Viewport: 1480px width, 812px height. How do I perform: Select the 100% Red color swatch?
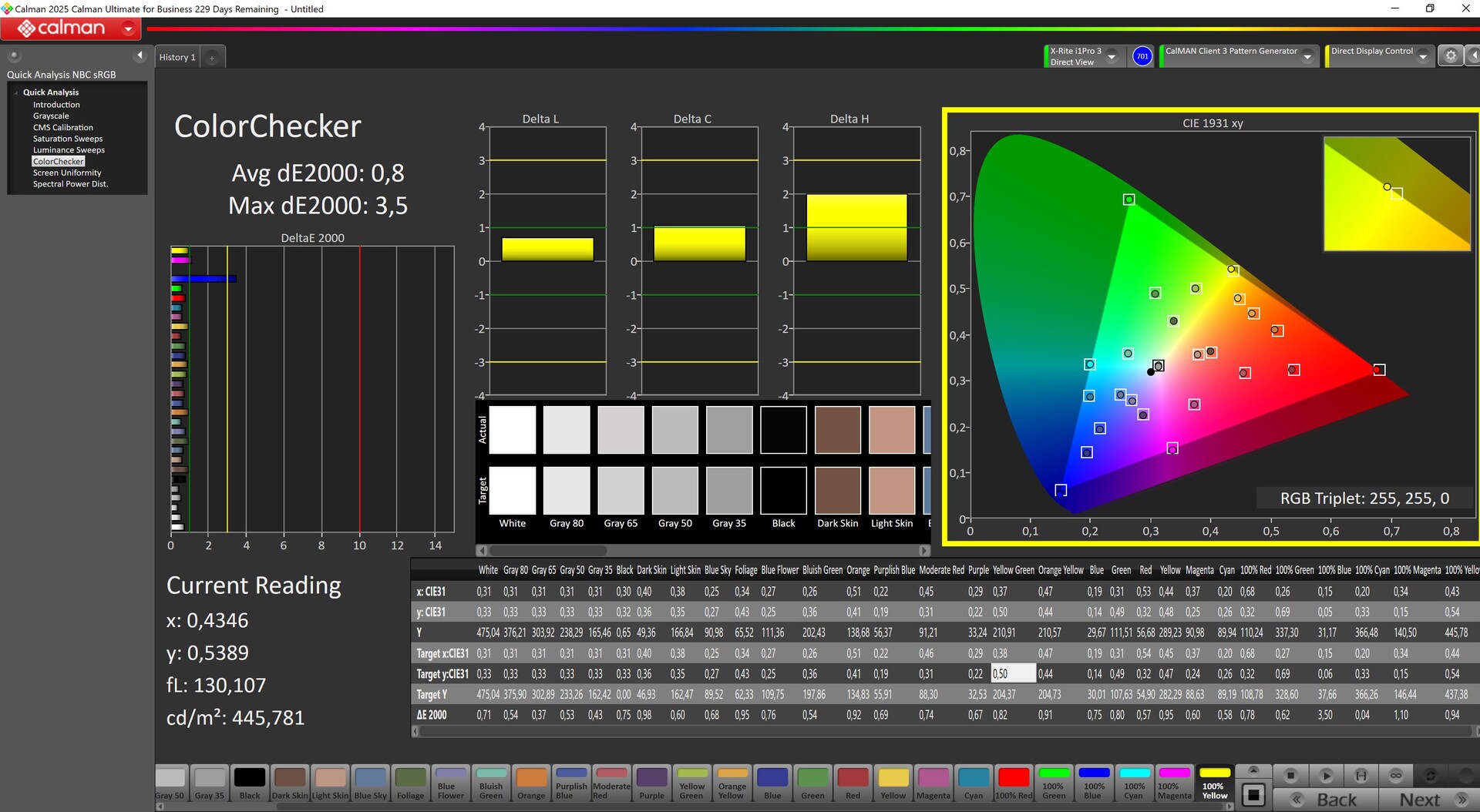1014,783
